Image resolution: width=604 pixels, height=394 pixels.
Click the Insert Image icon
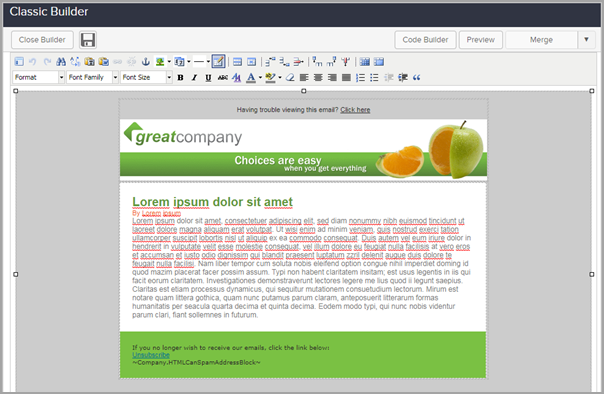[x=160, y=62]
